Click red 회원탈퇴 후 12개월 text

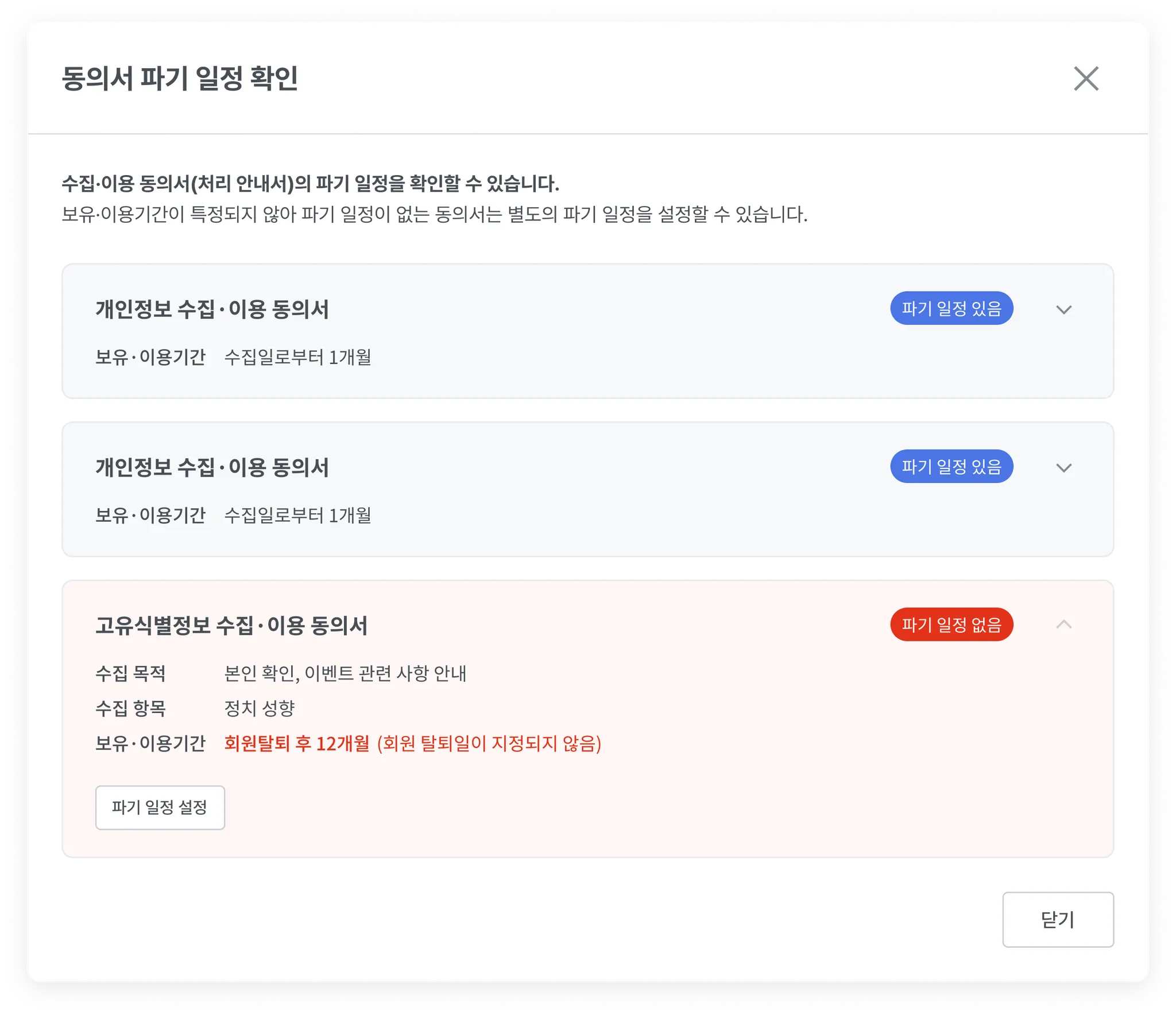tap(297, 743)
